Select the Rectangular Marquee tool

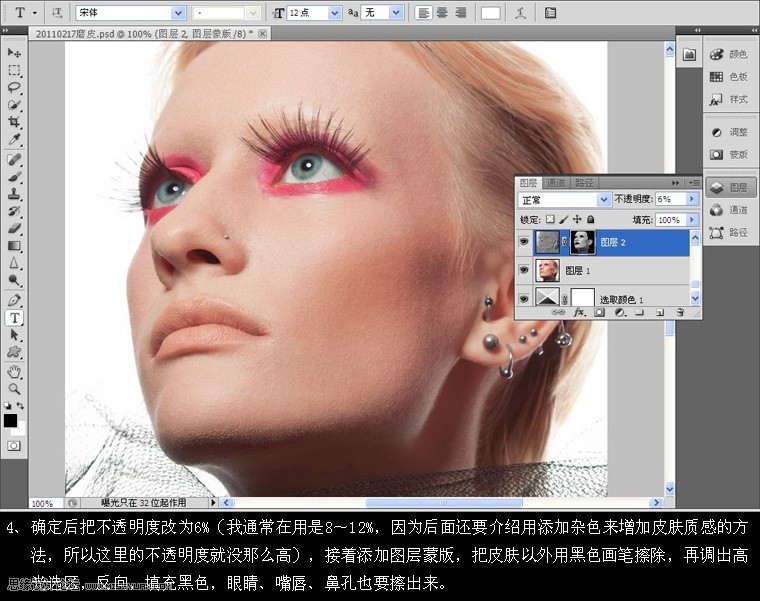point(14,70)
